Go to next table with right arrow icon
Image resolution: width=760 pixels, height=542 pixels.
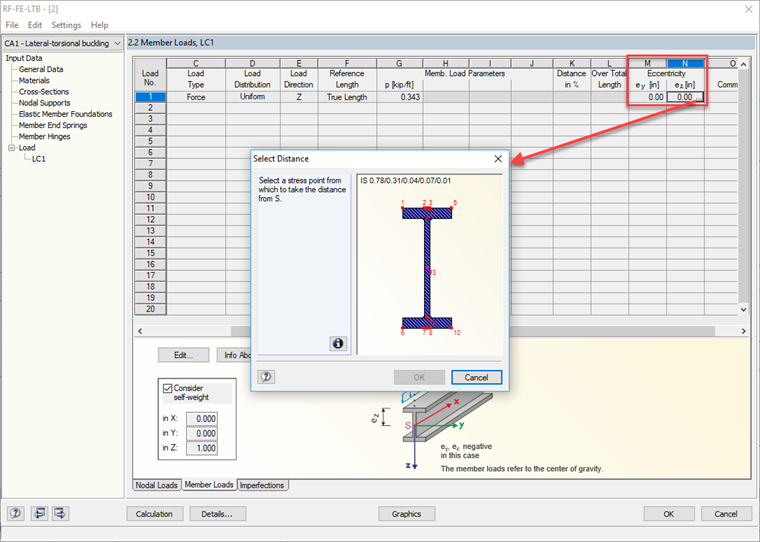tap(61, 513)
